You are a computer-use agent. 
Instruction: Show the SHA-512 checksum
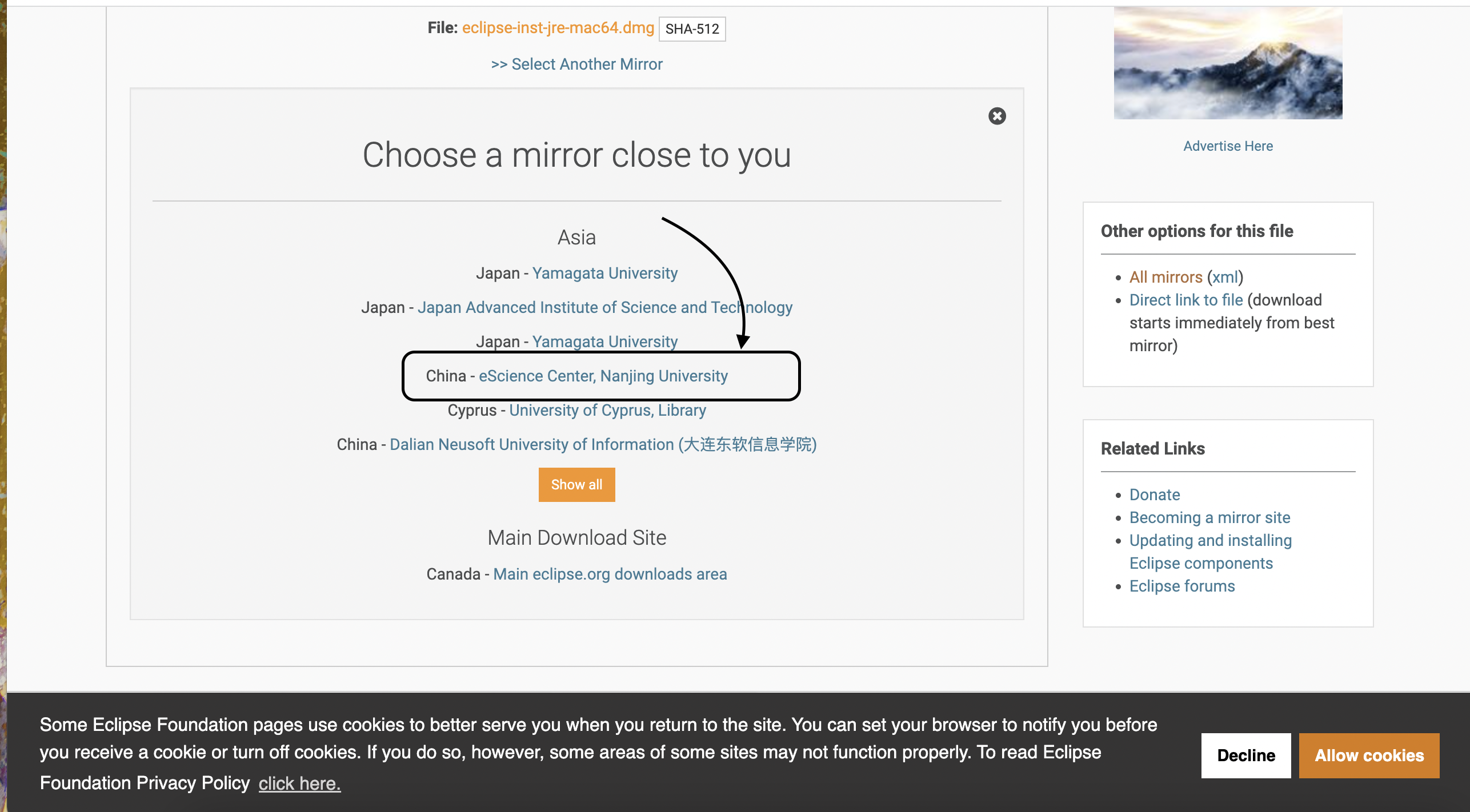(692, 29)
